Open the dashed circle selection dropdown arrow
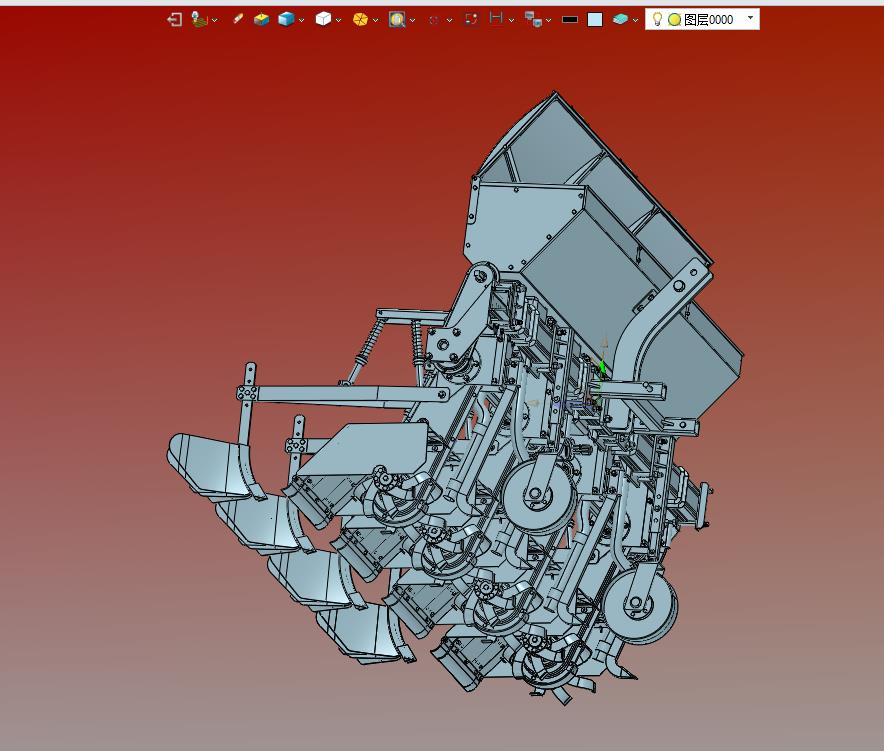Screen dimensions: 884x751 (x=449, y=20)
